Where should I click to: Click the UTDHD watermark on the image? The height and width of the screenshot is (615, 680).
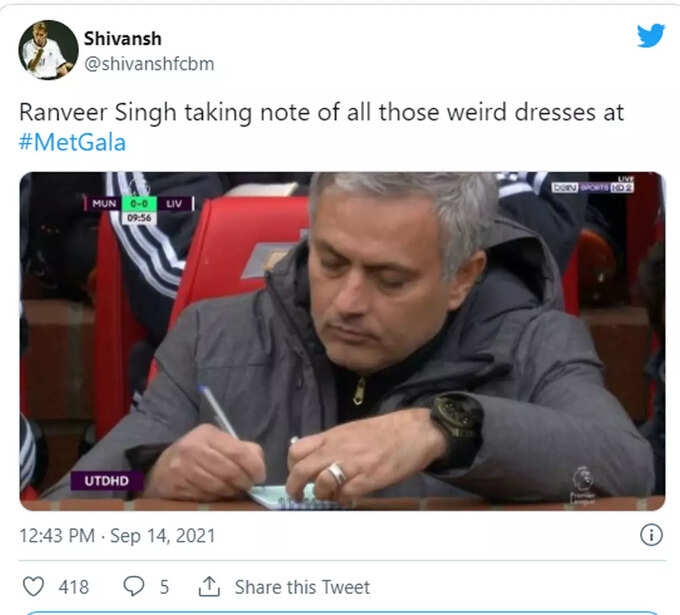click(x=107, y=481)
